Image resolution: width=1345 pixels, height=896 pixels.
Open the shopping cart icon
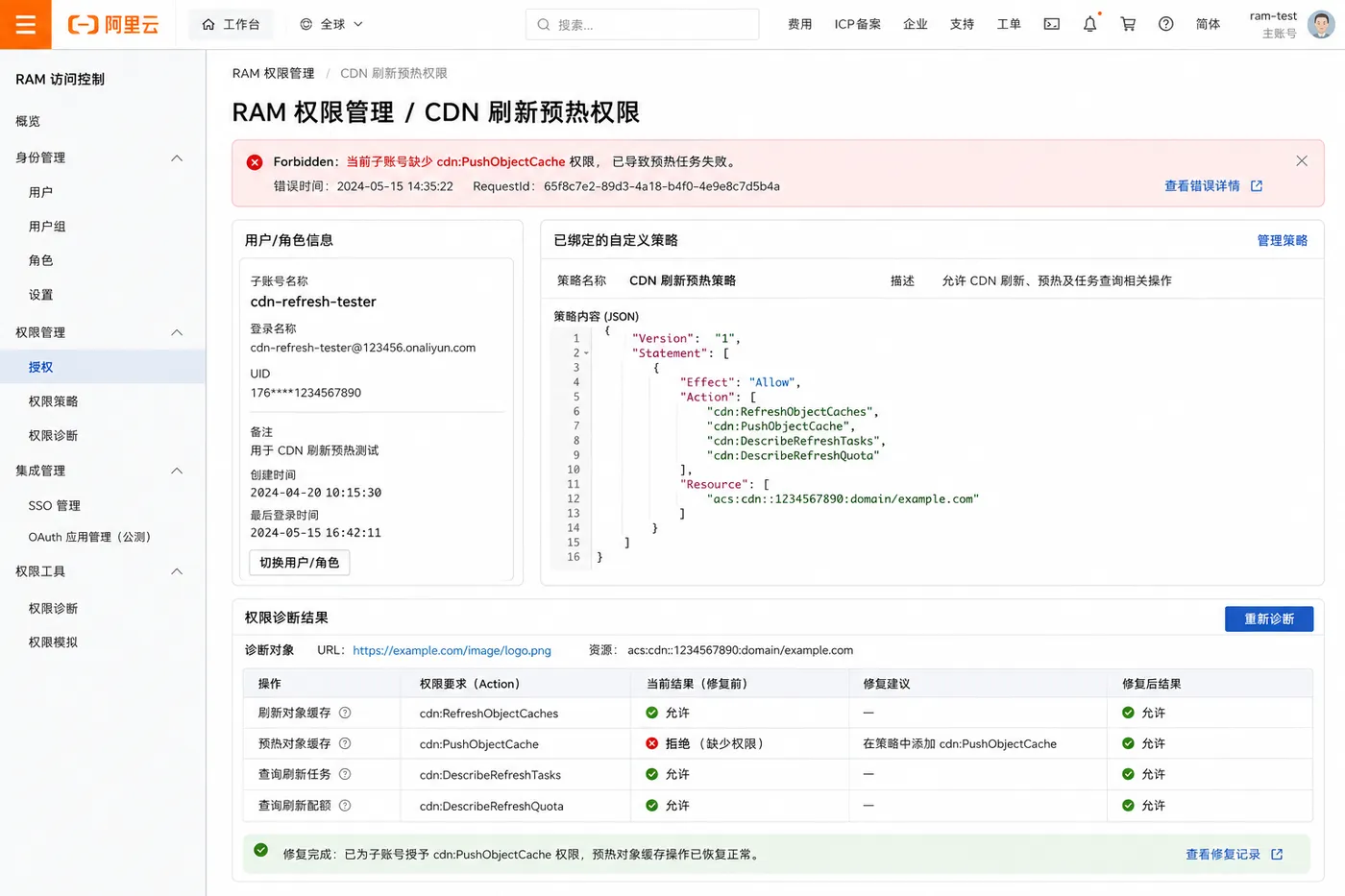click(x=1128, y=24)
